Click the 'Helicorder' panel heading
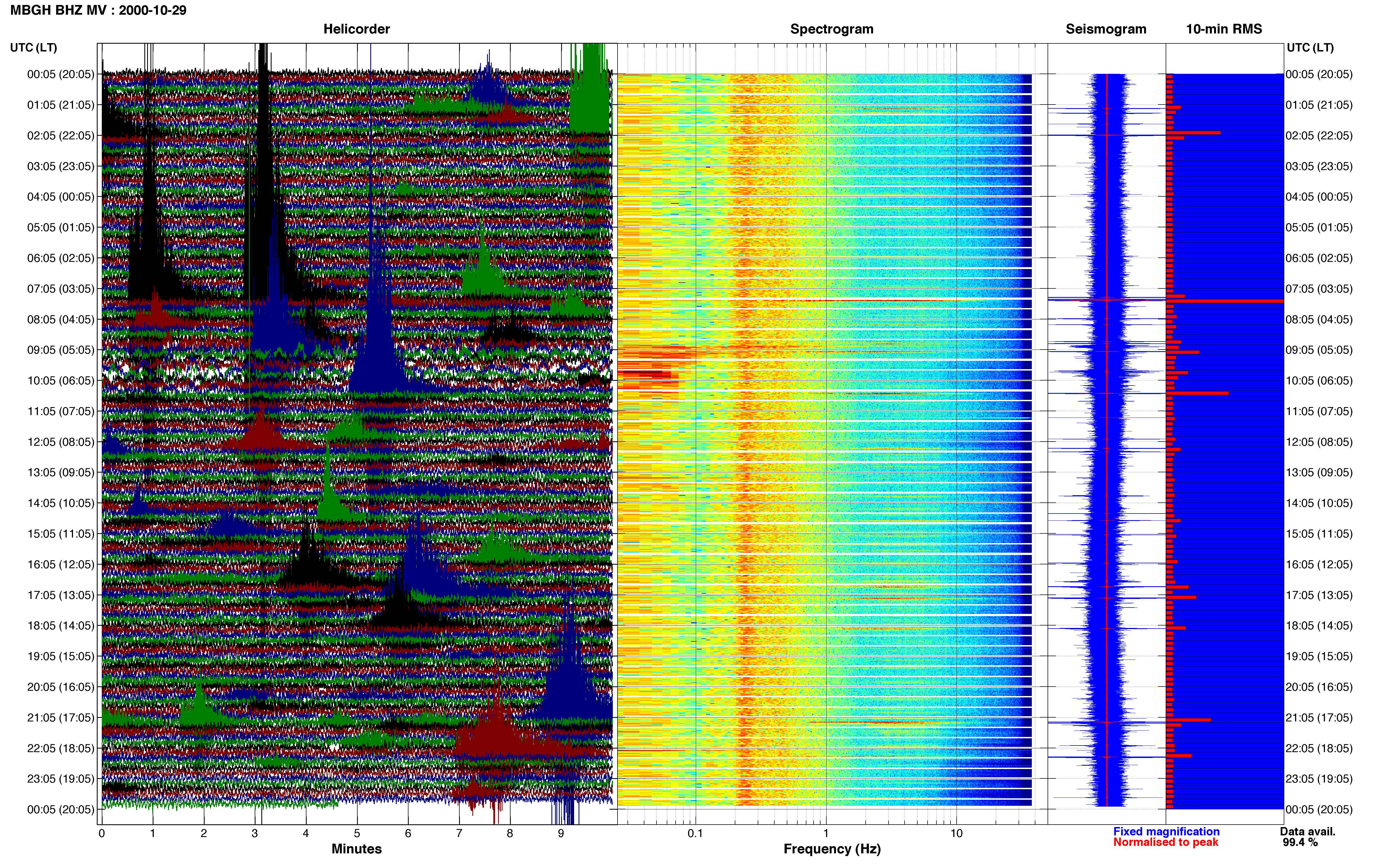This screenshot has width=1388, height=868. (356, 29)
